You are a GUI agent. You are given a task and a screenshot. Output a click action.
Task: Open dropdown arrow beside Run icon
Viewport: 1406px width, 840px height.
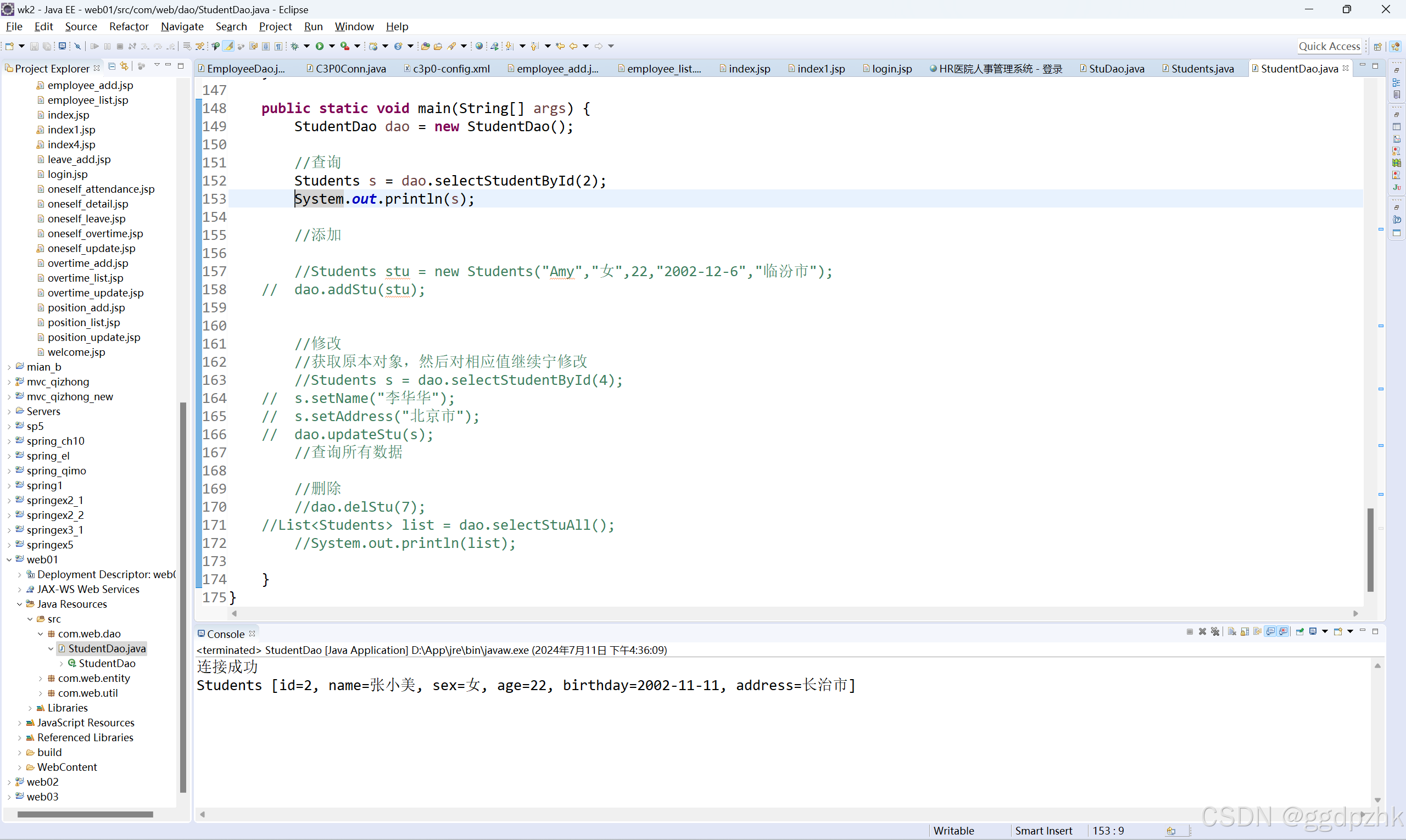point(332,47)
